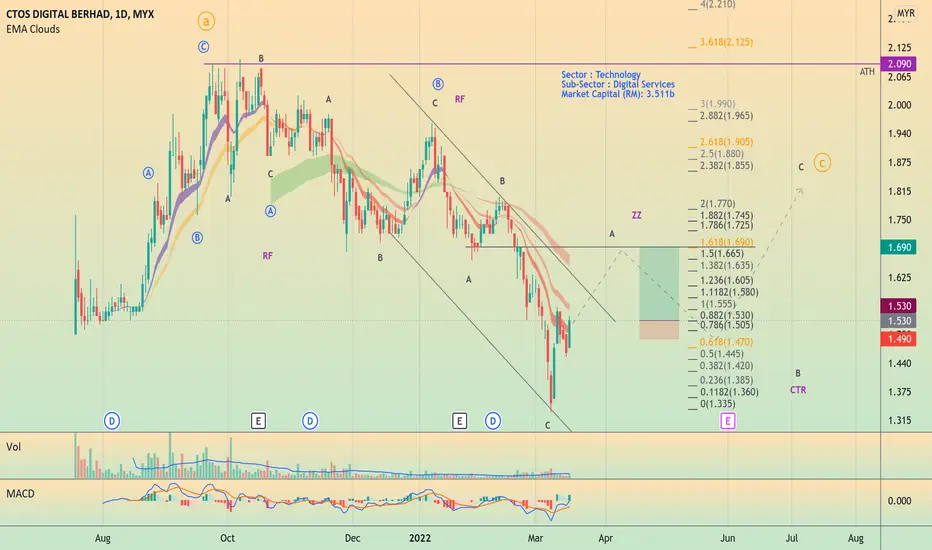This screenshot has height=550, width=932.
Task: Click 1.315 on the price scale
Action: [899, 420]
